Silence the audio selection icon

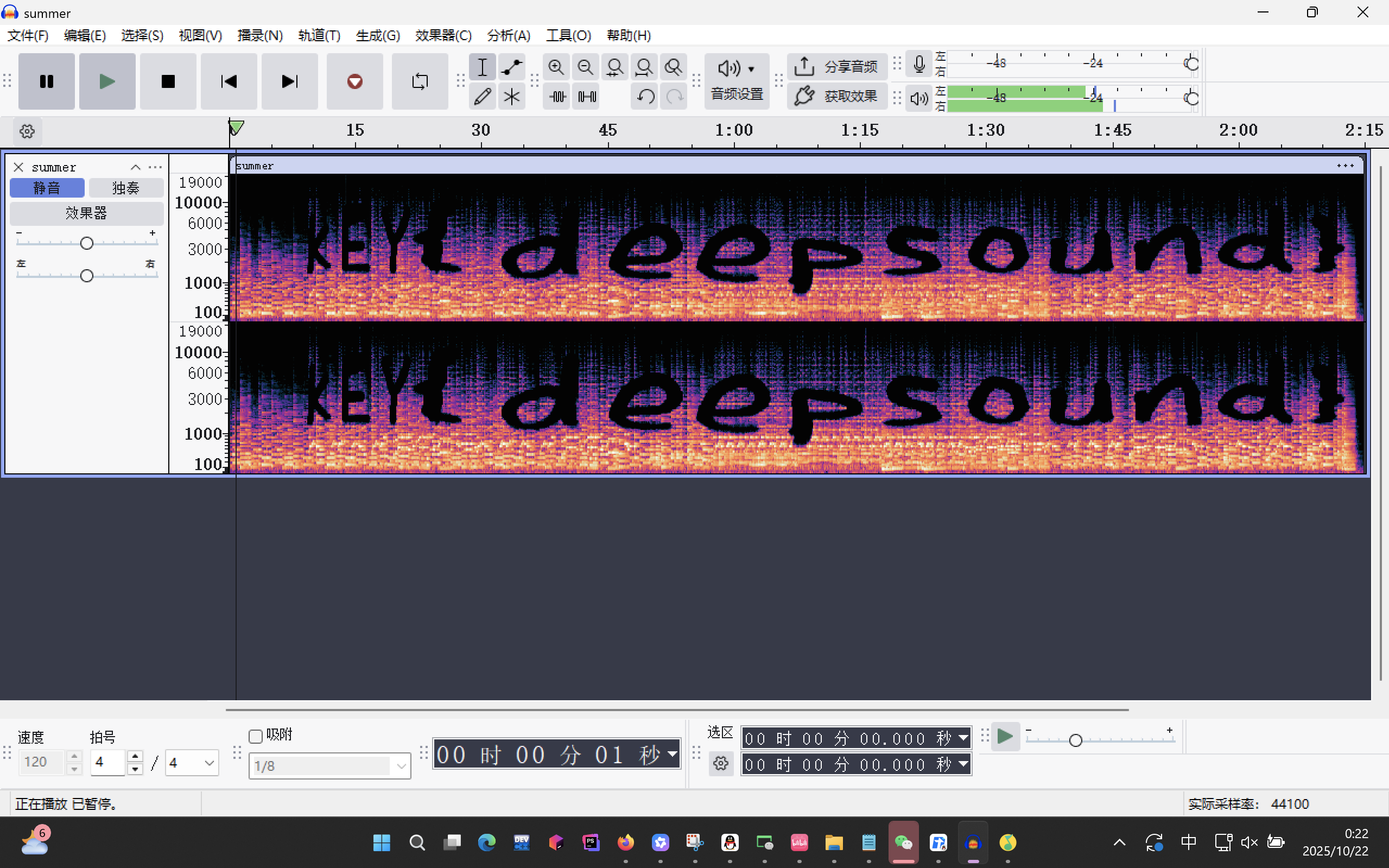(587, 97)
